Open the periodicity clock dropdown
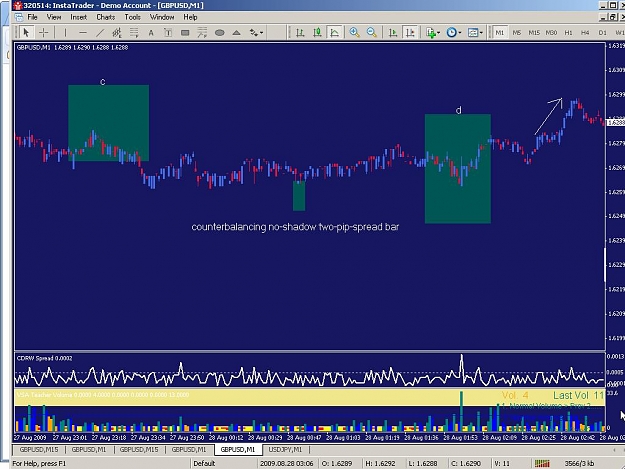The width and height of the screenshot is (625, 469). 453,33
